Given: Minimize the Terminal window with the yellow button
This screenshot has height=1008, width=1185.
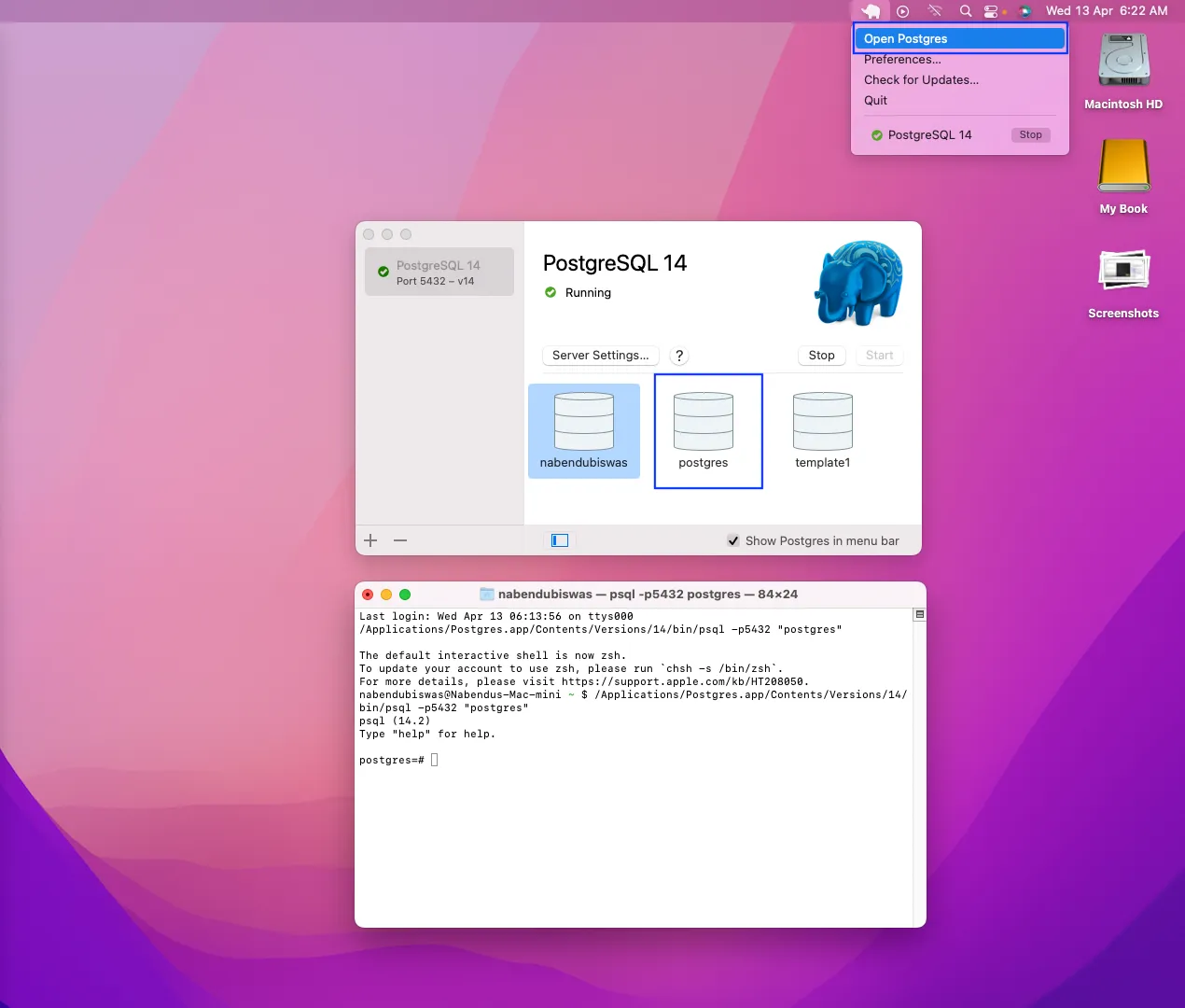Looking at the screenshot, I should pos(386,594).
